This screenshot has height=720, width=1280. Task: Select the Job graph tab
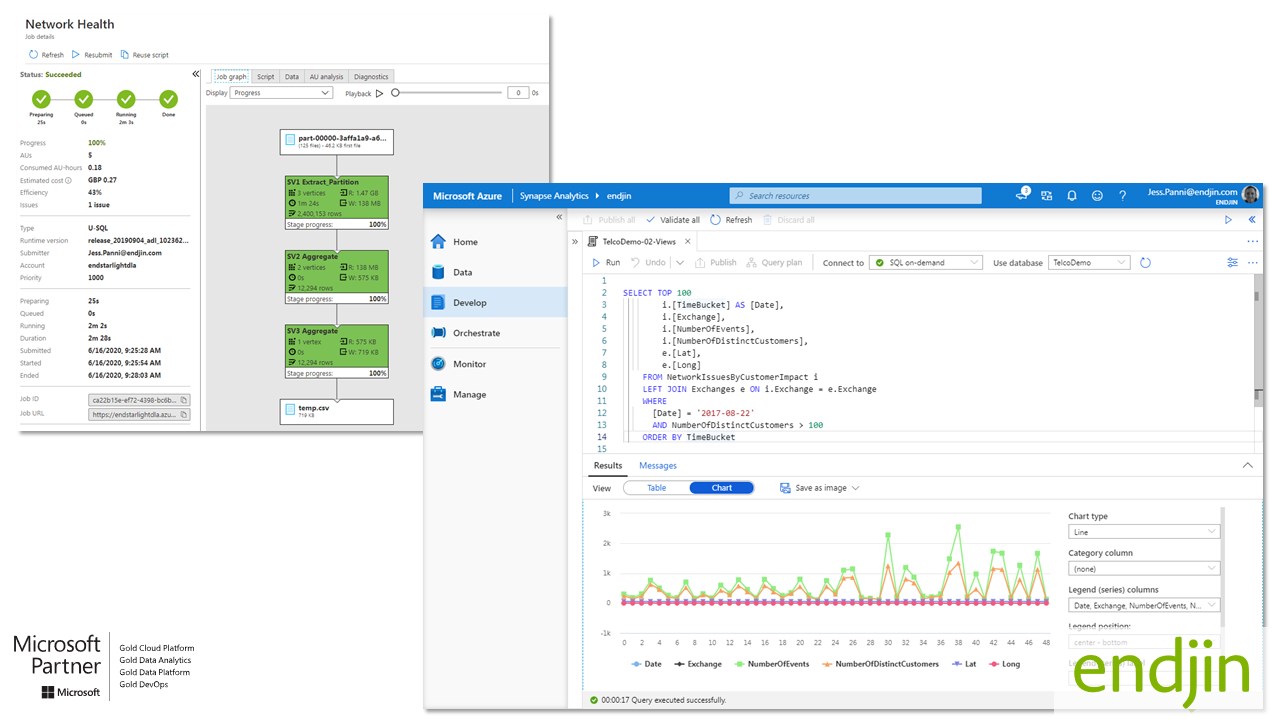tap(230, 76)
